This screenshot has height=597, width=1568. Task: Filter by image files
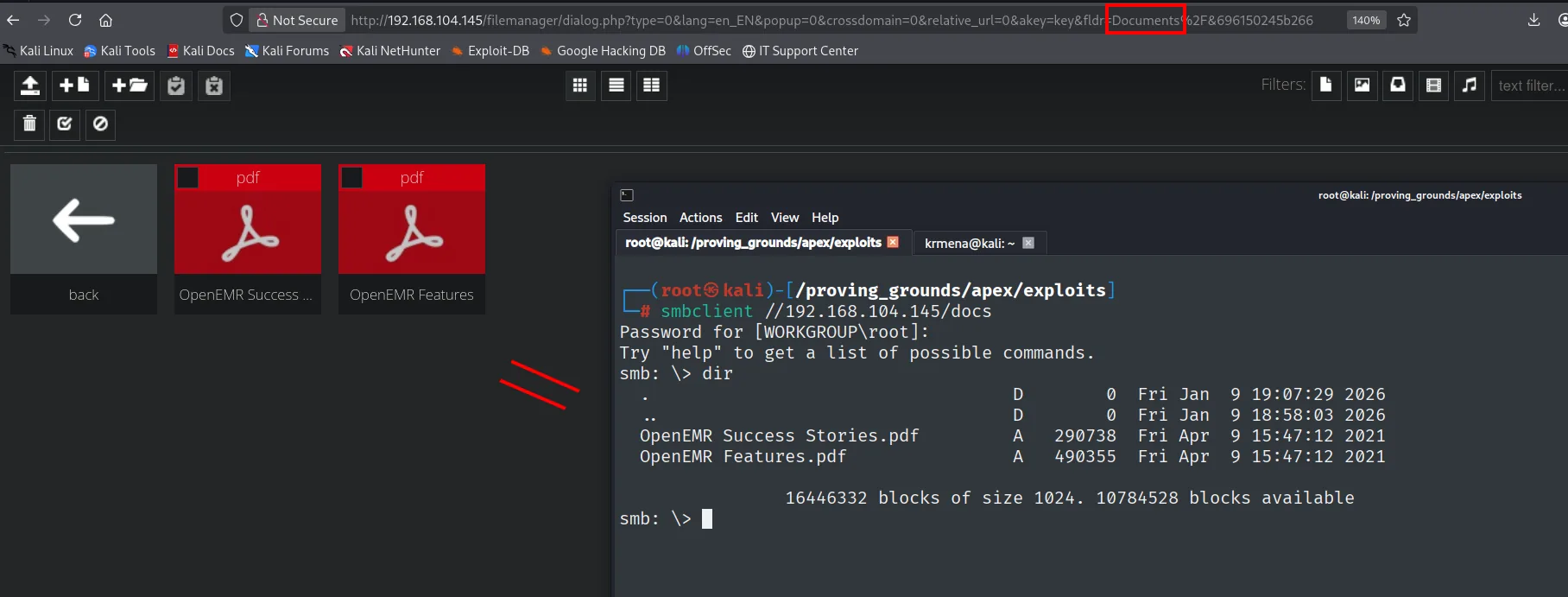click(x=1363, y=85)
